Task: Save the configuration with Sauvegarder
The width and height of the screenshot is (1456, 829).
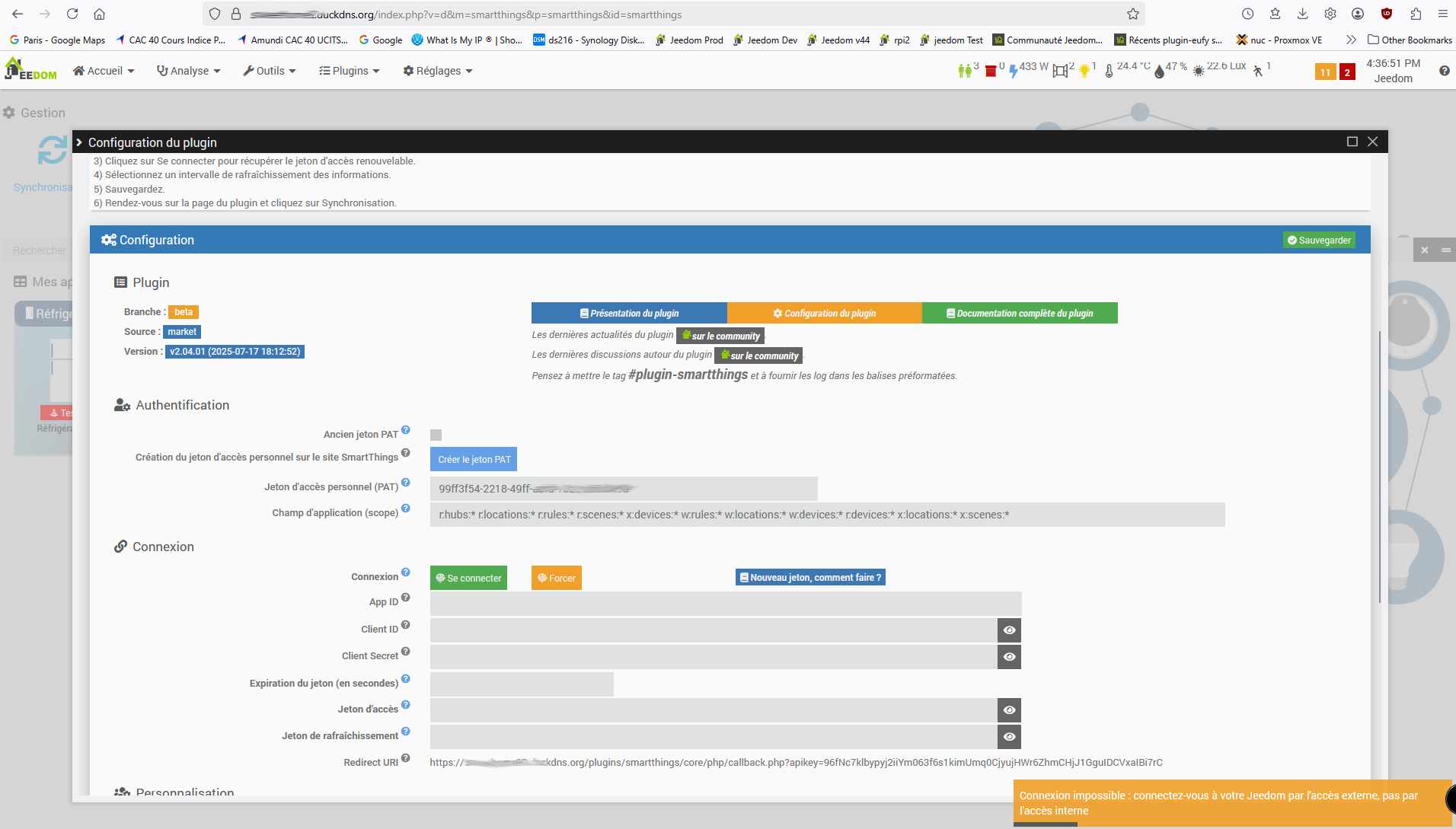Action: coord(1319,240)
